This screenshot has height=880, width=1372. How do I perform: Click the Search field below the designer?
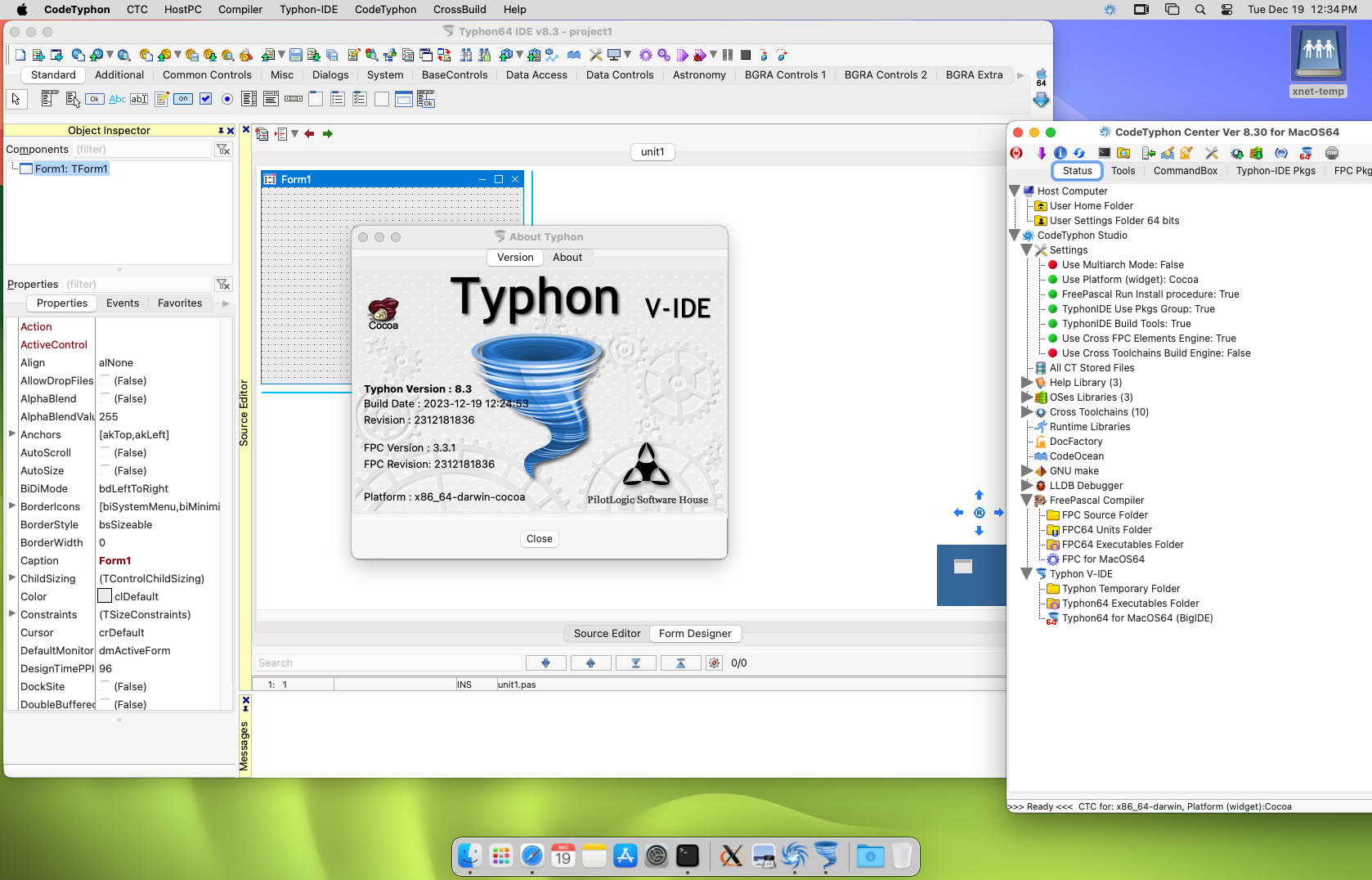[x=388, y=663]
